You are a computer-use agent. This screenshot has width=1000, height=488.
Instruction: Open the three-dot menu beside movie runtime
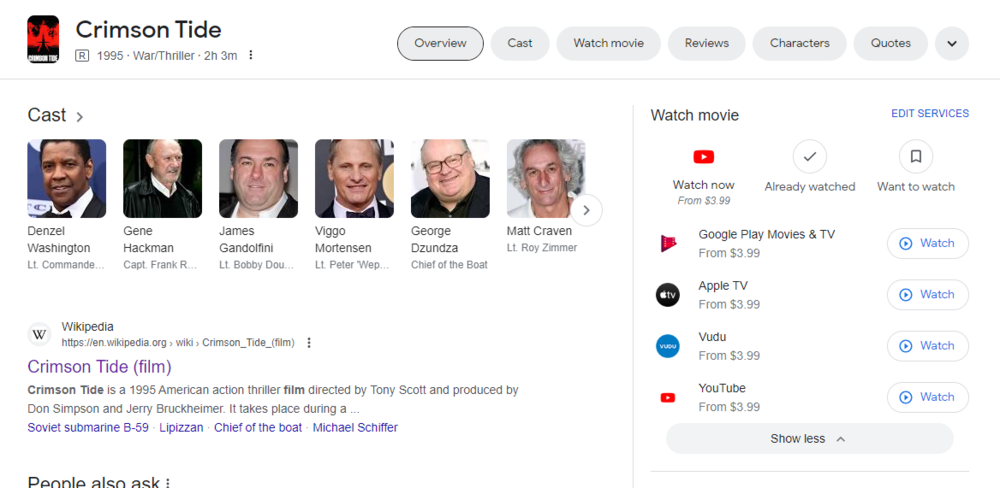pos(251,55)
